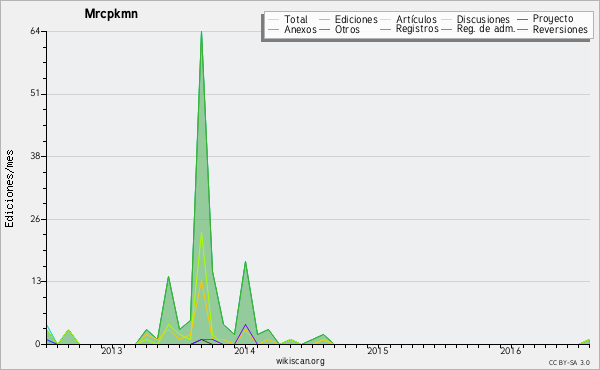
Task: Click the Registros legend label
Action: (x=417, y=29)
